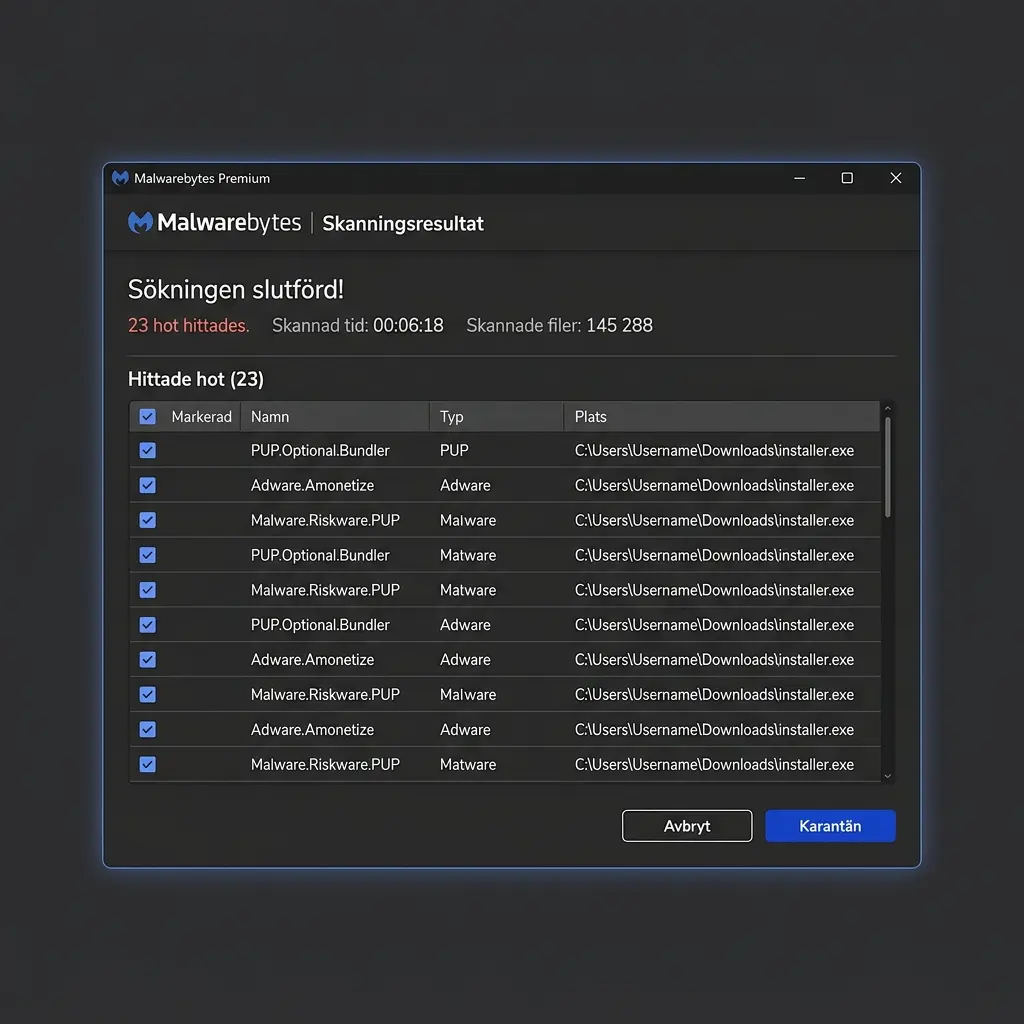Minimize the Malwarebytes Premium window
Image resolution: width=1024 pixels, height=1024 pixels.
[x=799, y=178]
